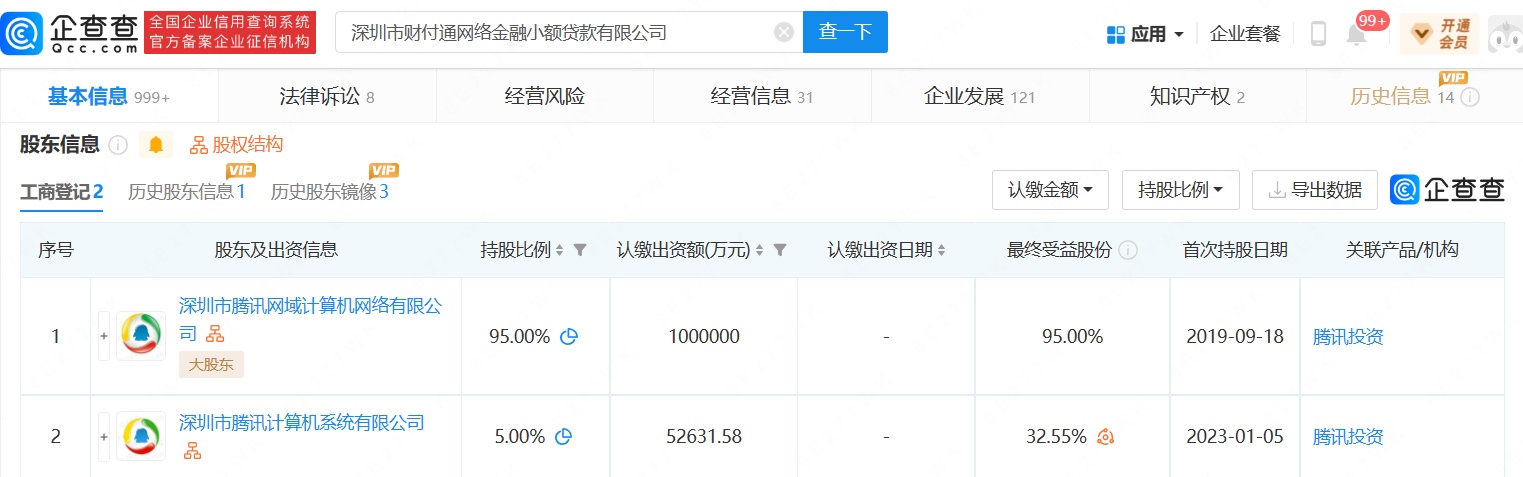
Task: Open the 应用 dropdown menu
Action: pos(1145,34)
